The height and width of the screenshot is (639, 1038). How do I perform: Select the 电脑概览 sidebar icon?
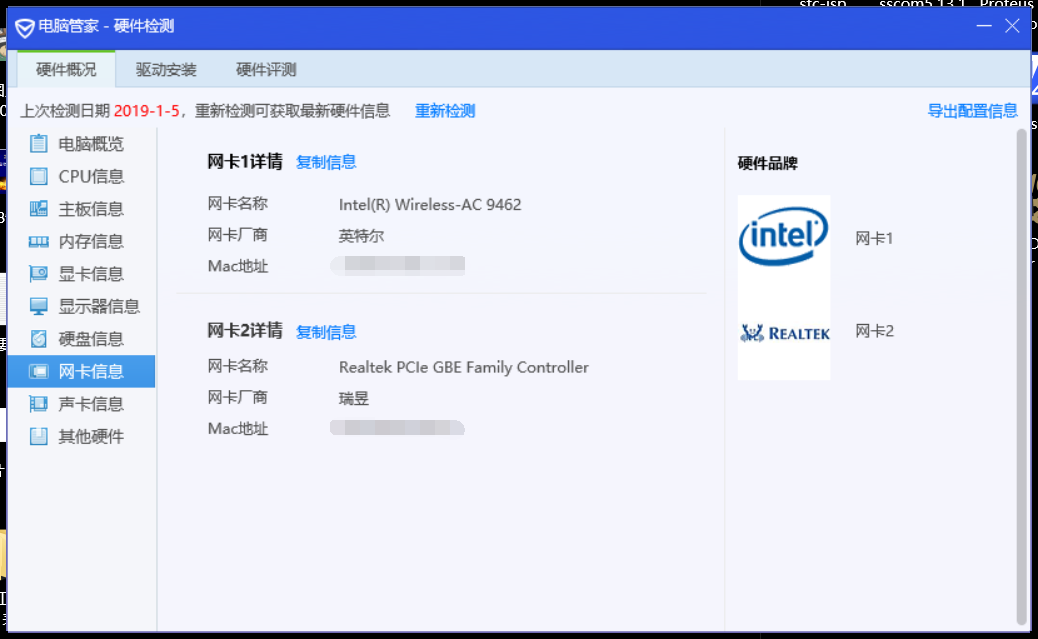click(x=38, y=143)
